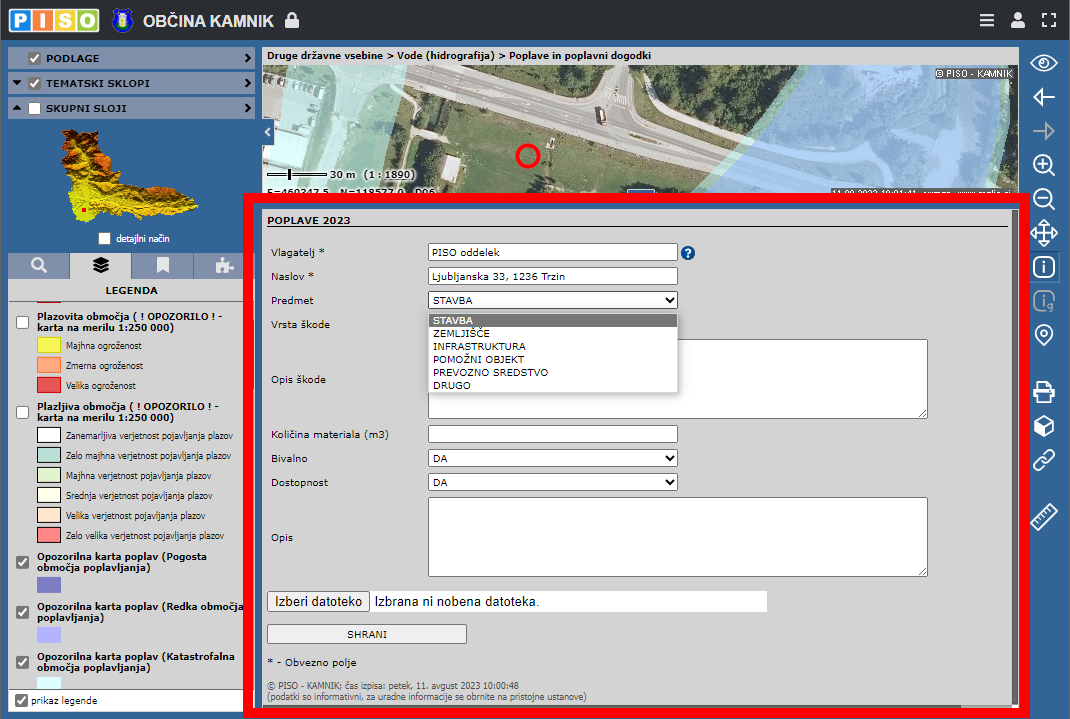Select the pan map arrows tool
Image resolution: width=1070 pixels, height=719 pixels.
point(1044,233)
